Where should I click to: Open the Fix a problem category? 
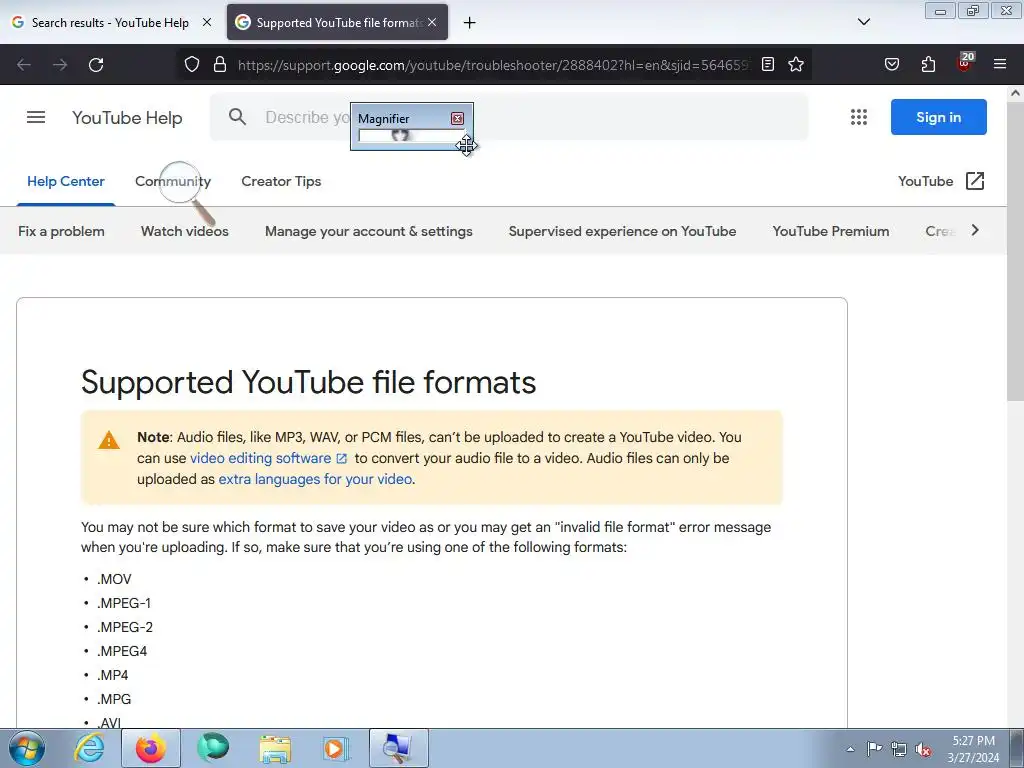point(61,231)
